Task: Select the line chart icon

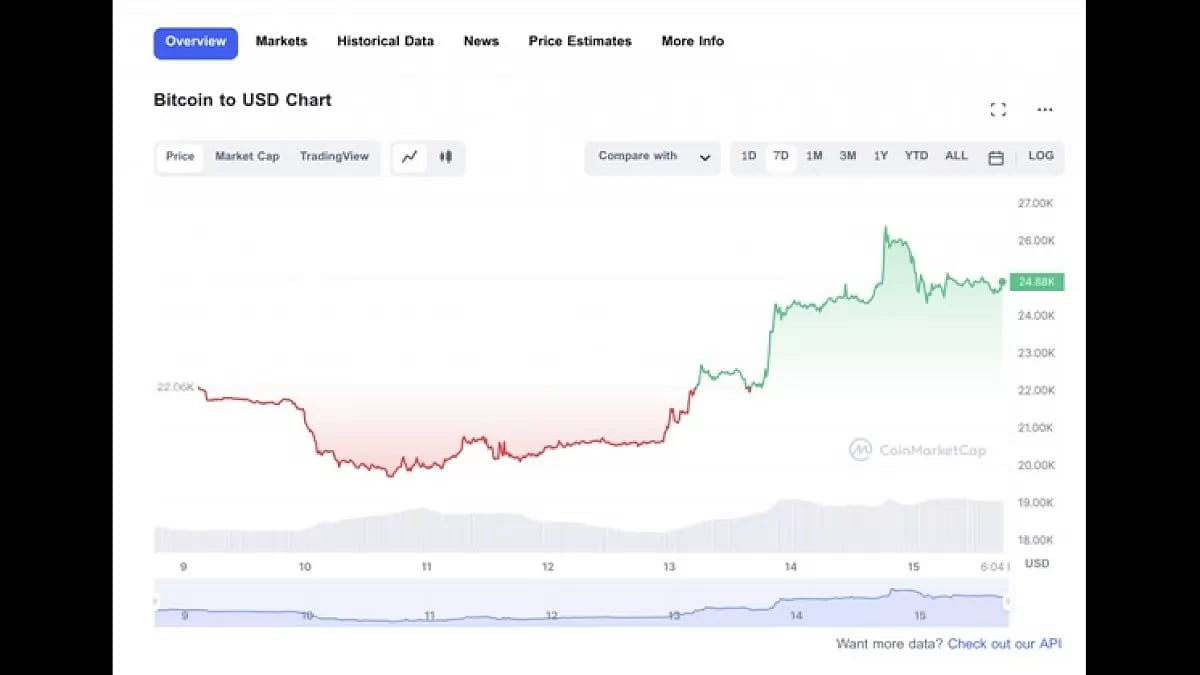Action: [409, 157]
